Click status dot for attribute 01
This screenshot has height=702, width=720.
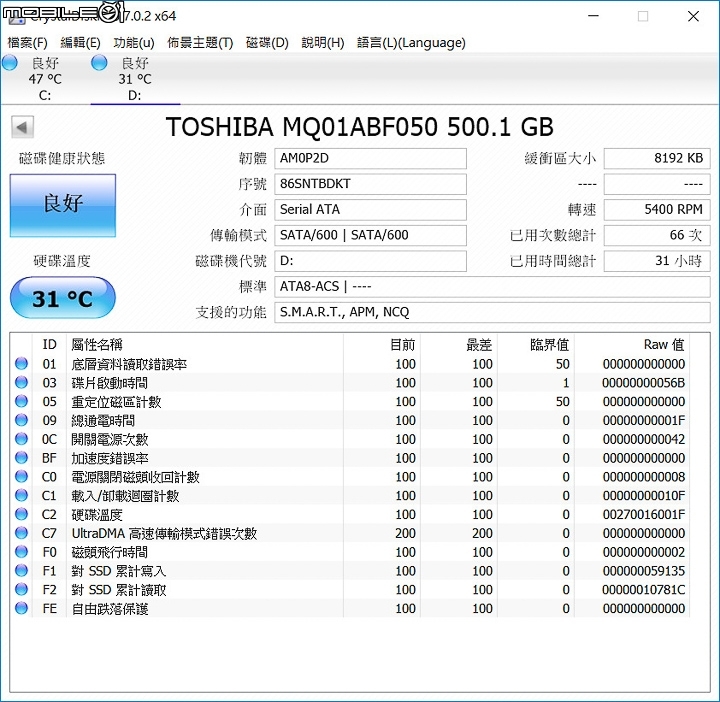coord(21,364)
